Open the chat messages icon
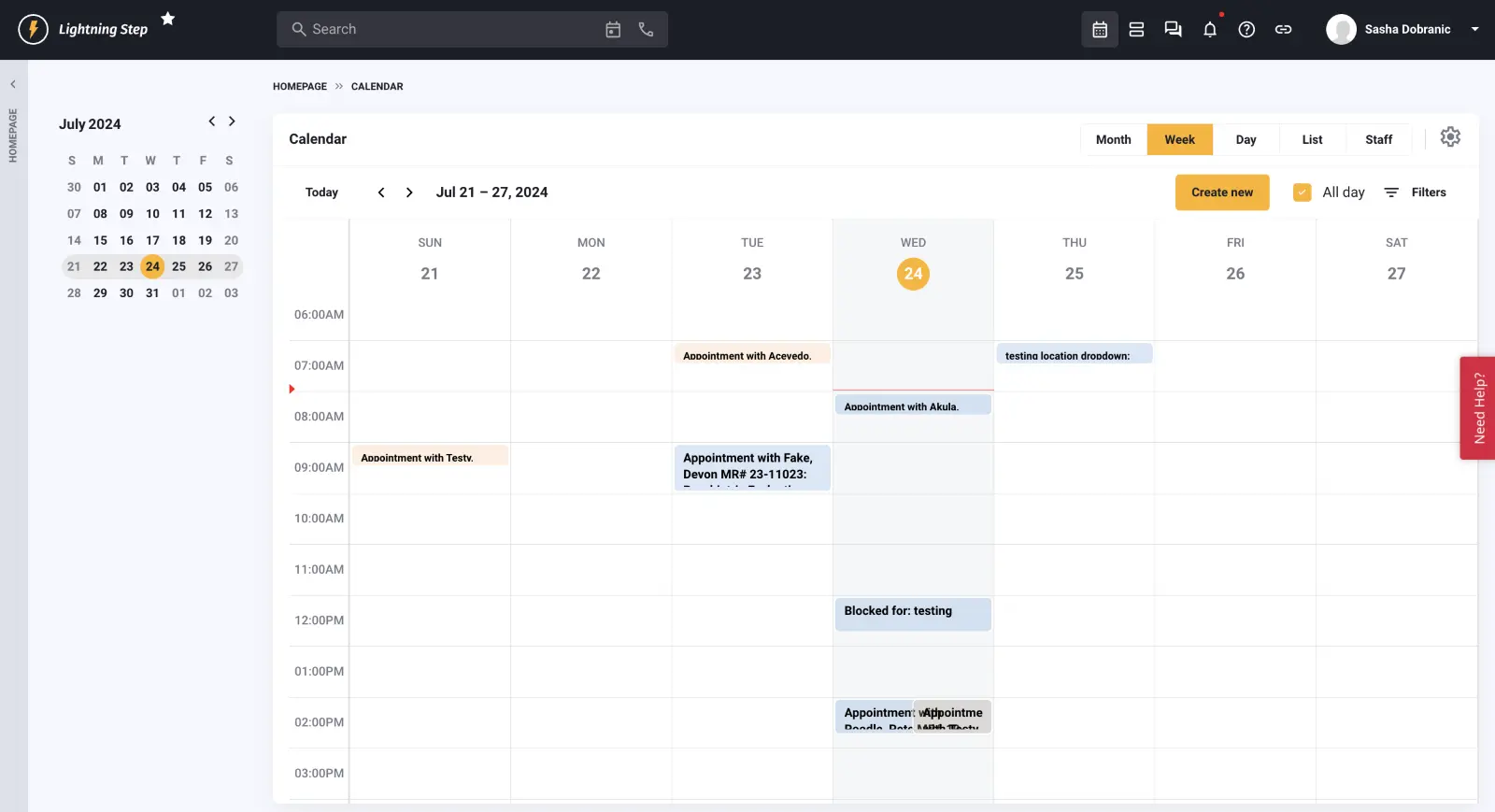This screenshot has height=812, width=1495. click(x=1173, y=29)
